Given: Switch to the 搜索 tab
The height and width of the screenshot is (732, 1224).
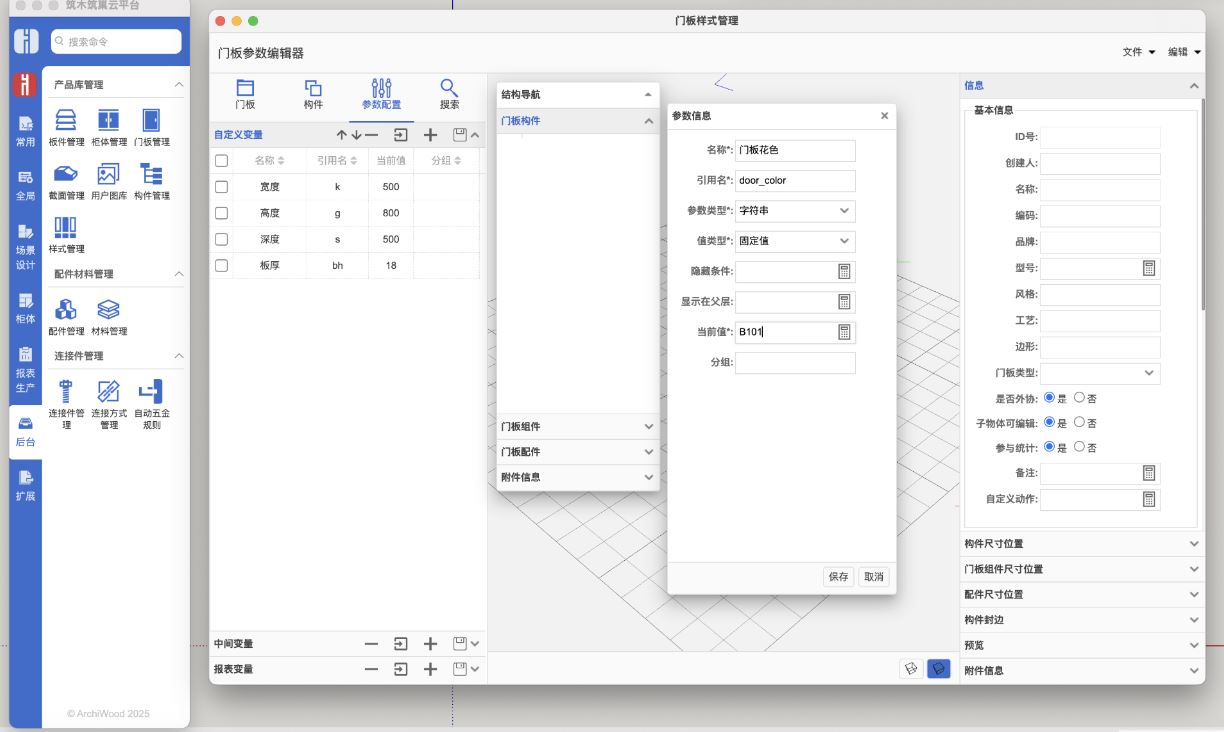Looking at the screenshot, I should (449, 94).
